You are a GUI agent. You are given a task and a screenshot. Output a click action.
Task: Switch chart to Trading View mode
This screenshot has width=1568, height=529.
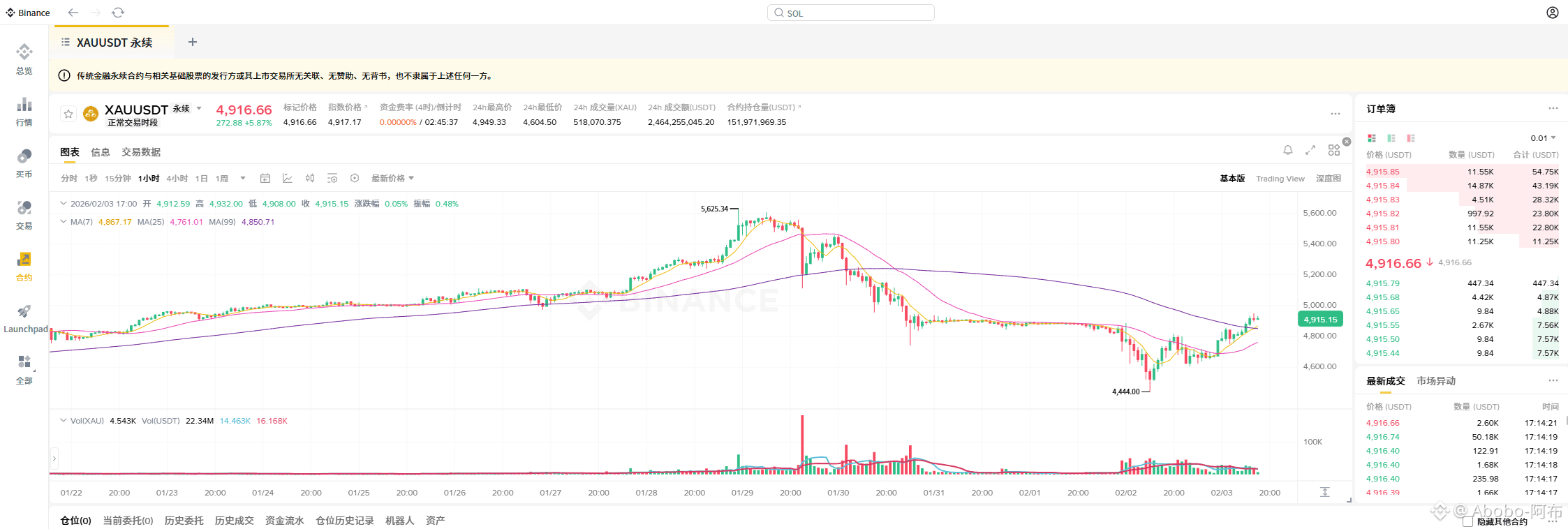pyautogui.click(x=1280, y=179)
